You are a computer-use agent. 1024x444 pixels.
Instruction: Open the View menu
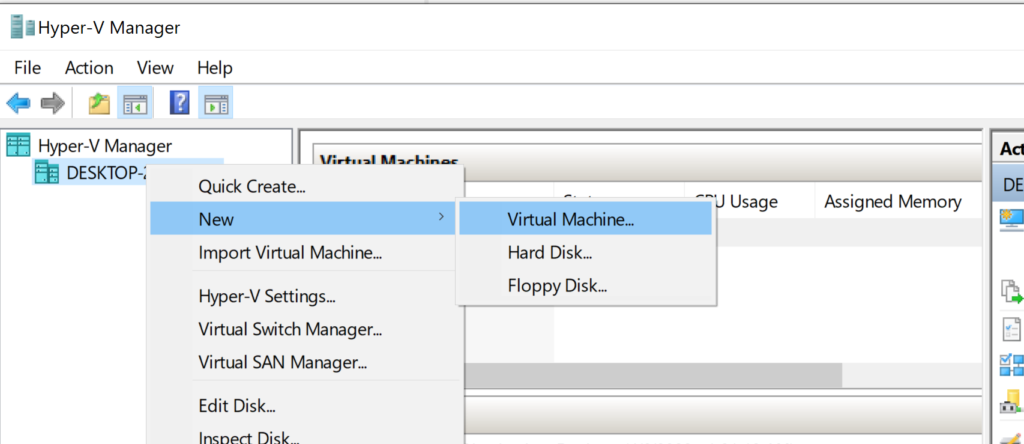(155, 68)
